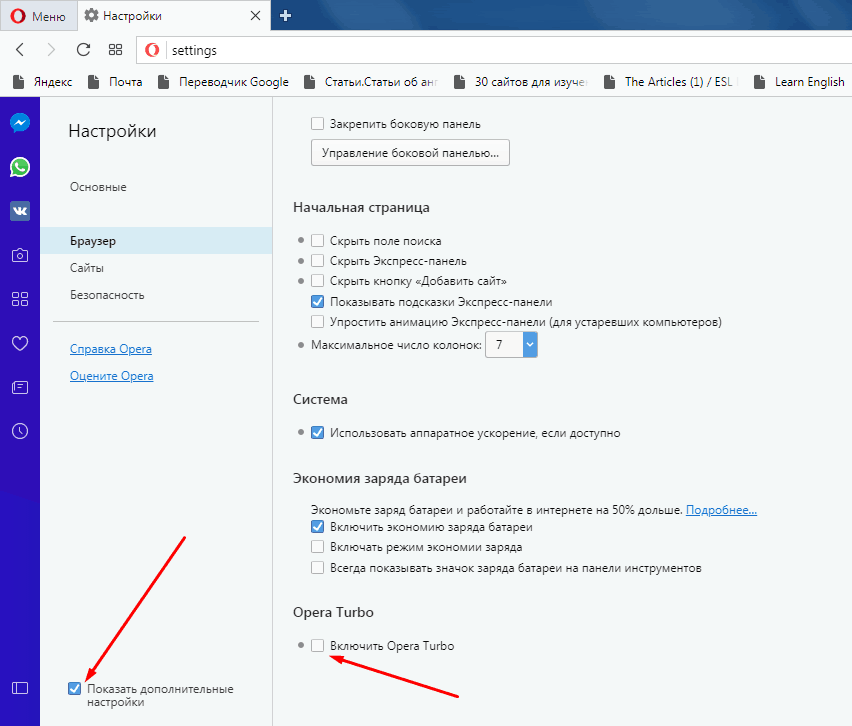Open VK panel in the sidebar
The width and height of the screenshot is (852, 726).
tap(20, 211)
